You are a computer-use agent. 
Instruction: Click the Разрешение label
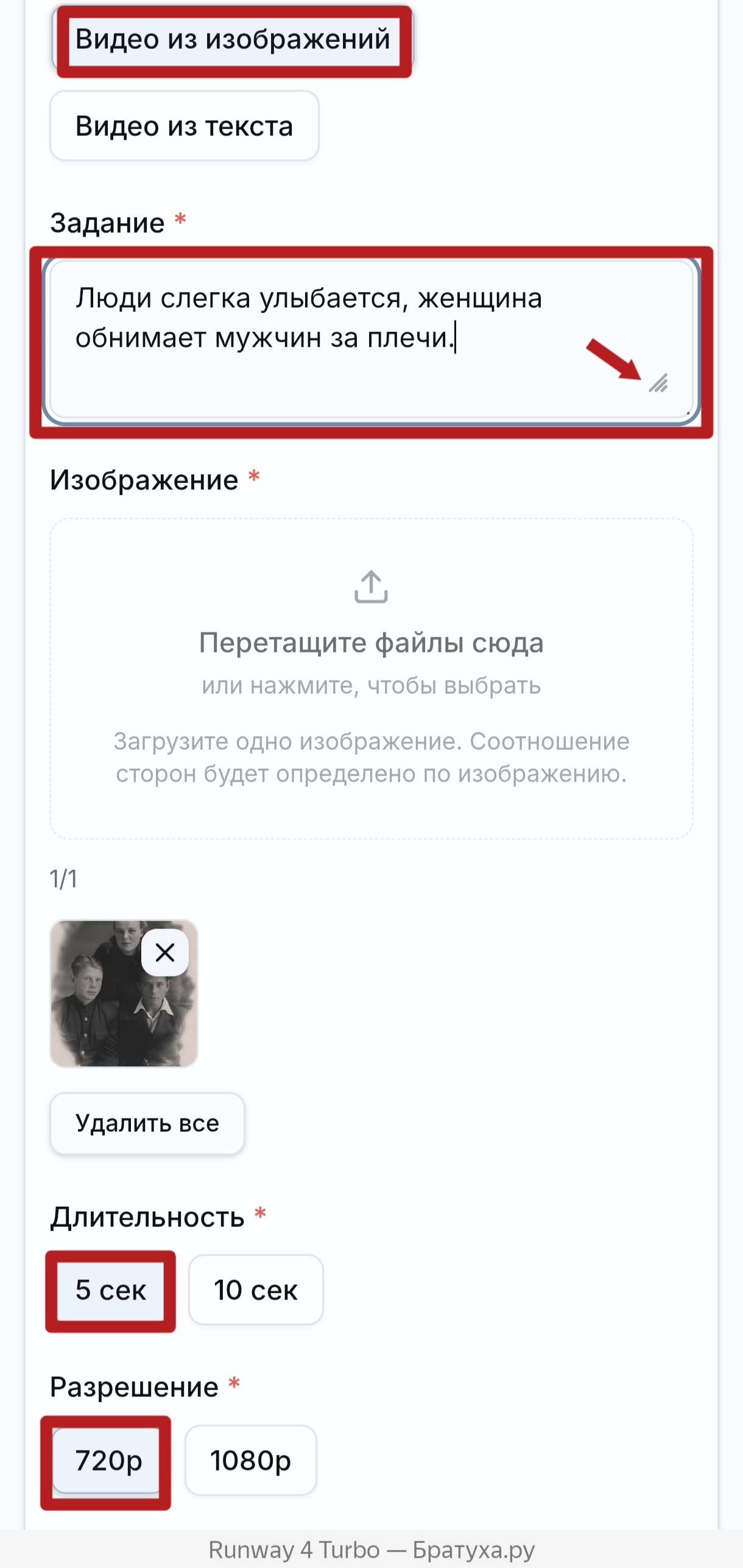[135, 1387]
